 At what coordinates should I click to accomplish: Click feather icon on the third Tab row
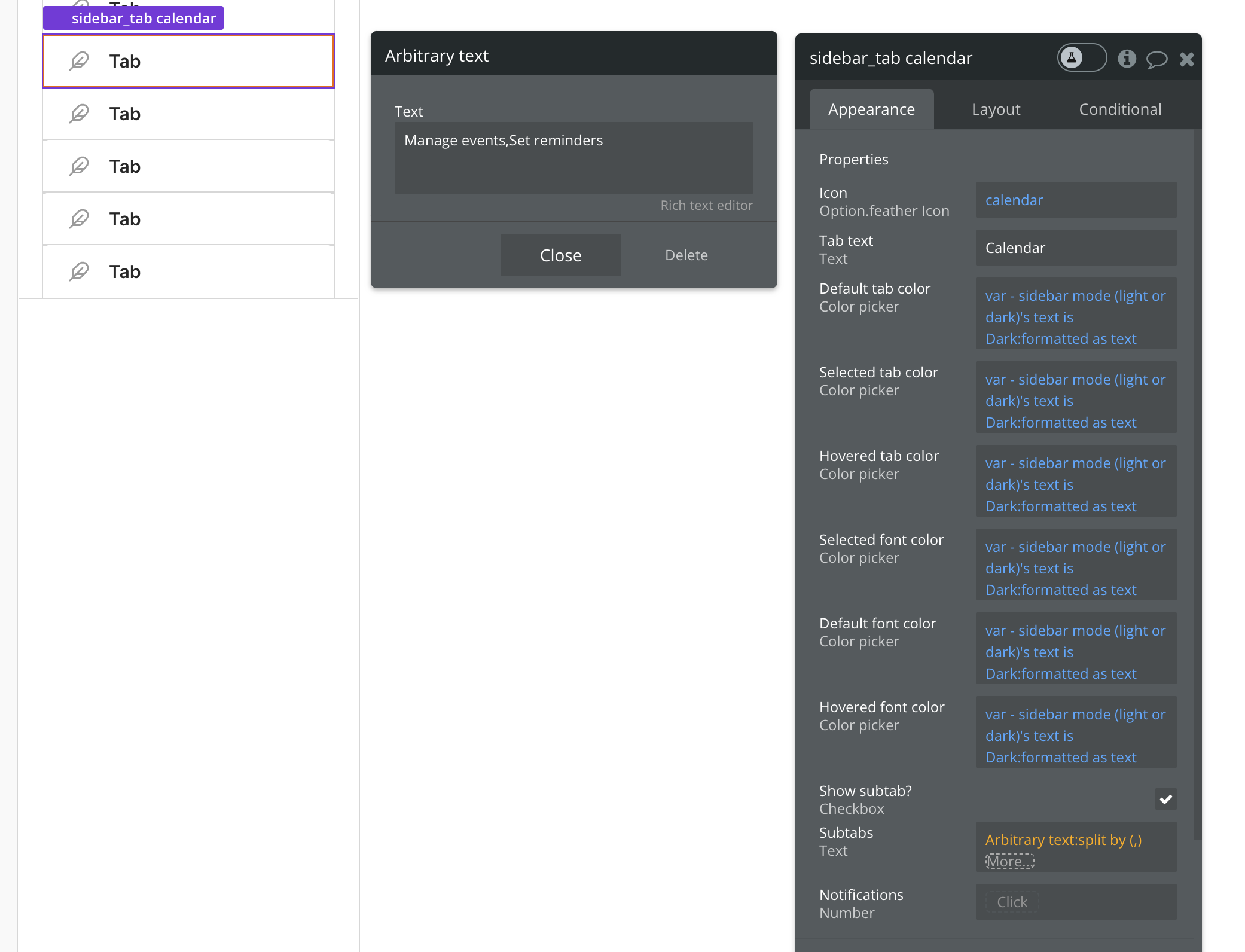pyautogui.click(x=79, y=166)
